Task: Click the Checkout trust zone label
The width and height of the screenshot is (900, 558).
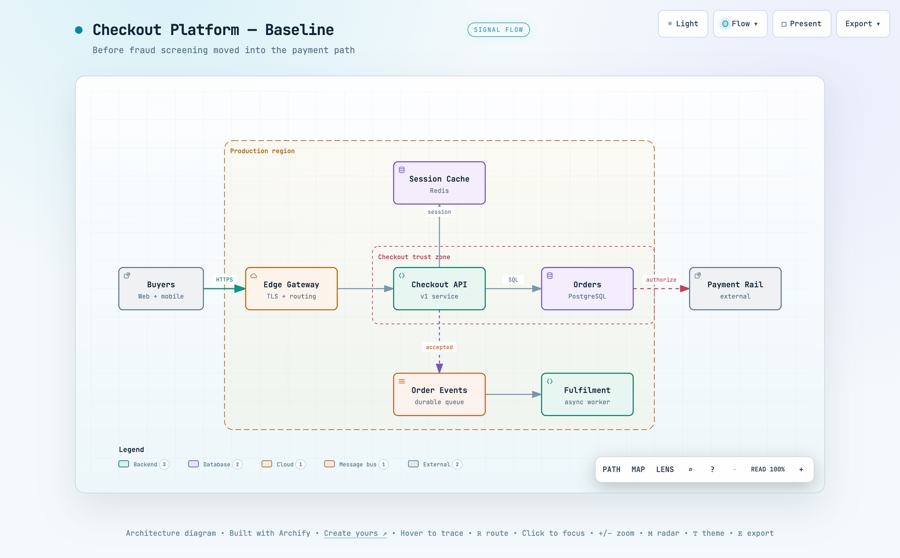Action: pos(414,257)
